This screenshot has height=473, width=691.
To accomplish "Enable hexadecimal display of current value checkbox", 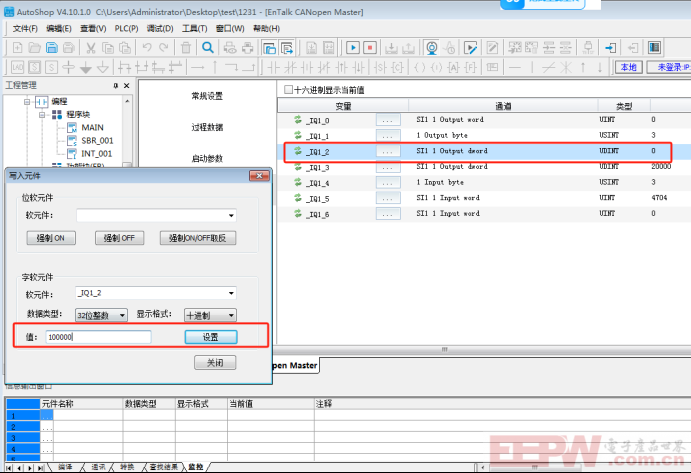I will (288, 89).
